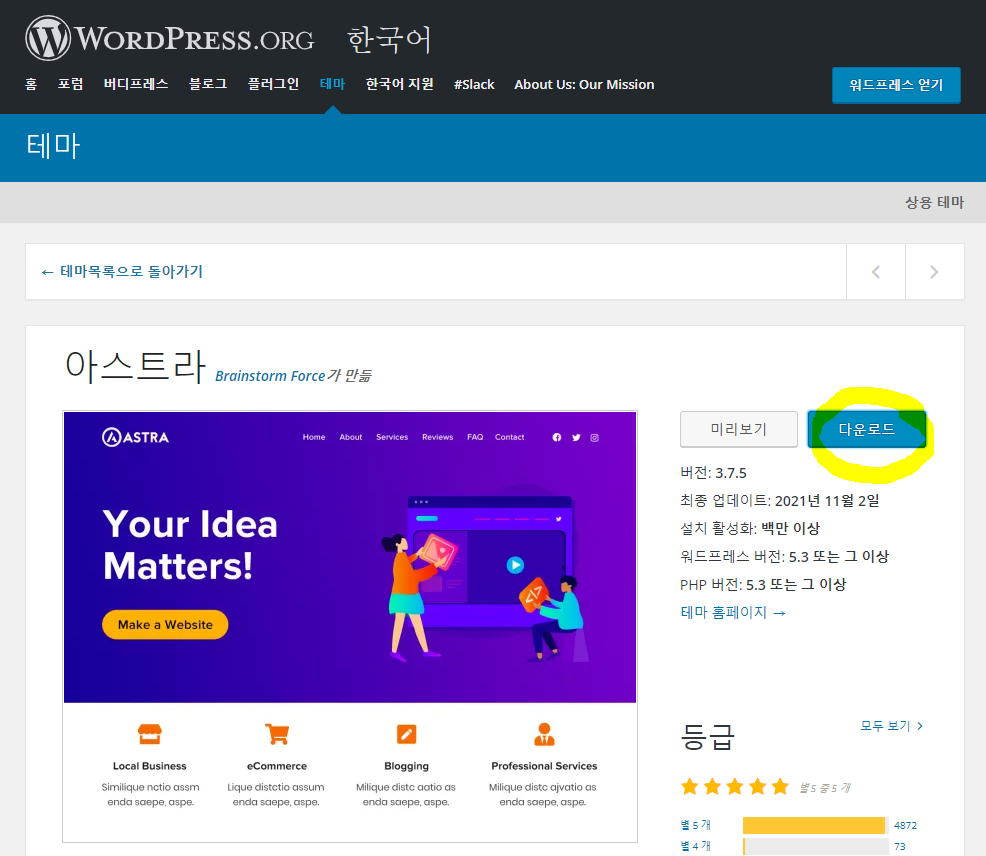Click the Instagram icon in the preview

click(x=594, y=437)
